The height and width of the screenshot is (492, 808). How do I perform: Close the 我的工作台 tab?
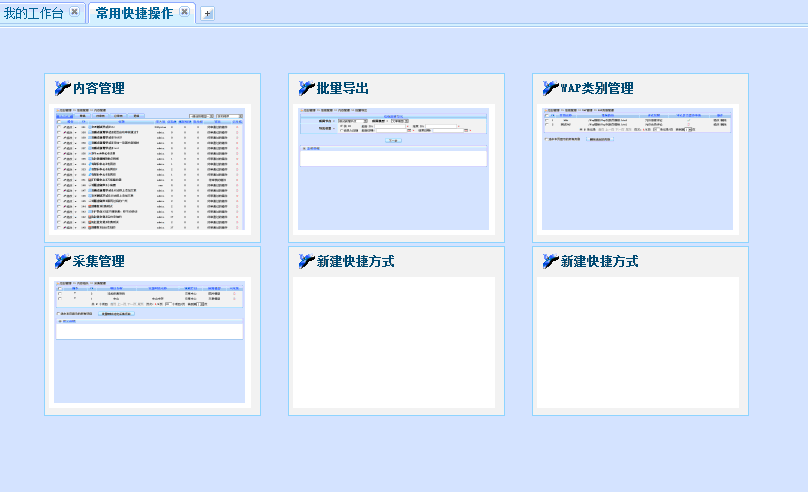tap(74, 12)
